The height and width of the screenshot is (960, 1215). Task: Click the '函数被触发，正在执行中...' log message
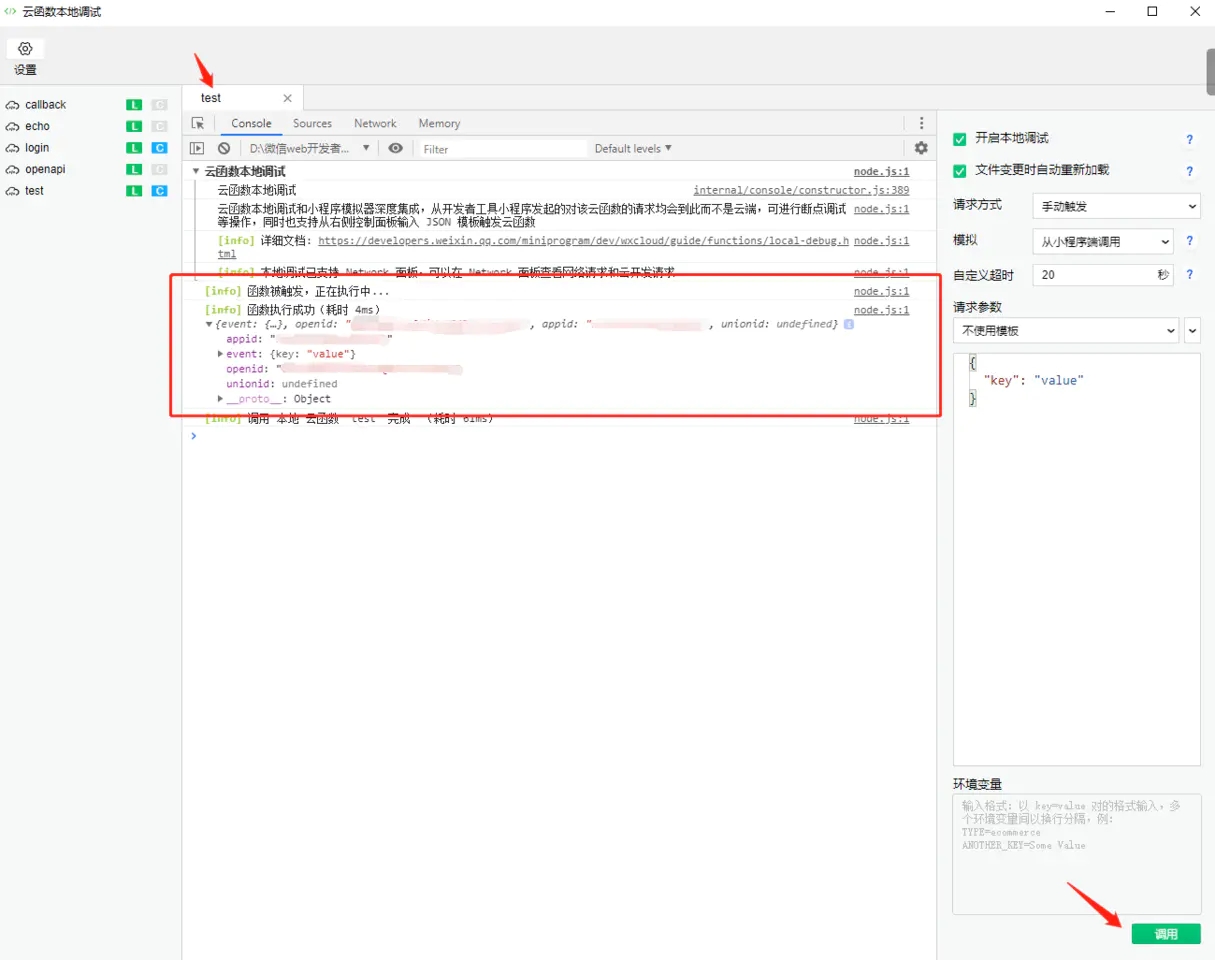point(317,292)
